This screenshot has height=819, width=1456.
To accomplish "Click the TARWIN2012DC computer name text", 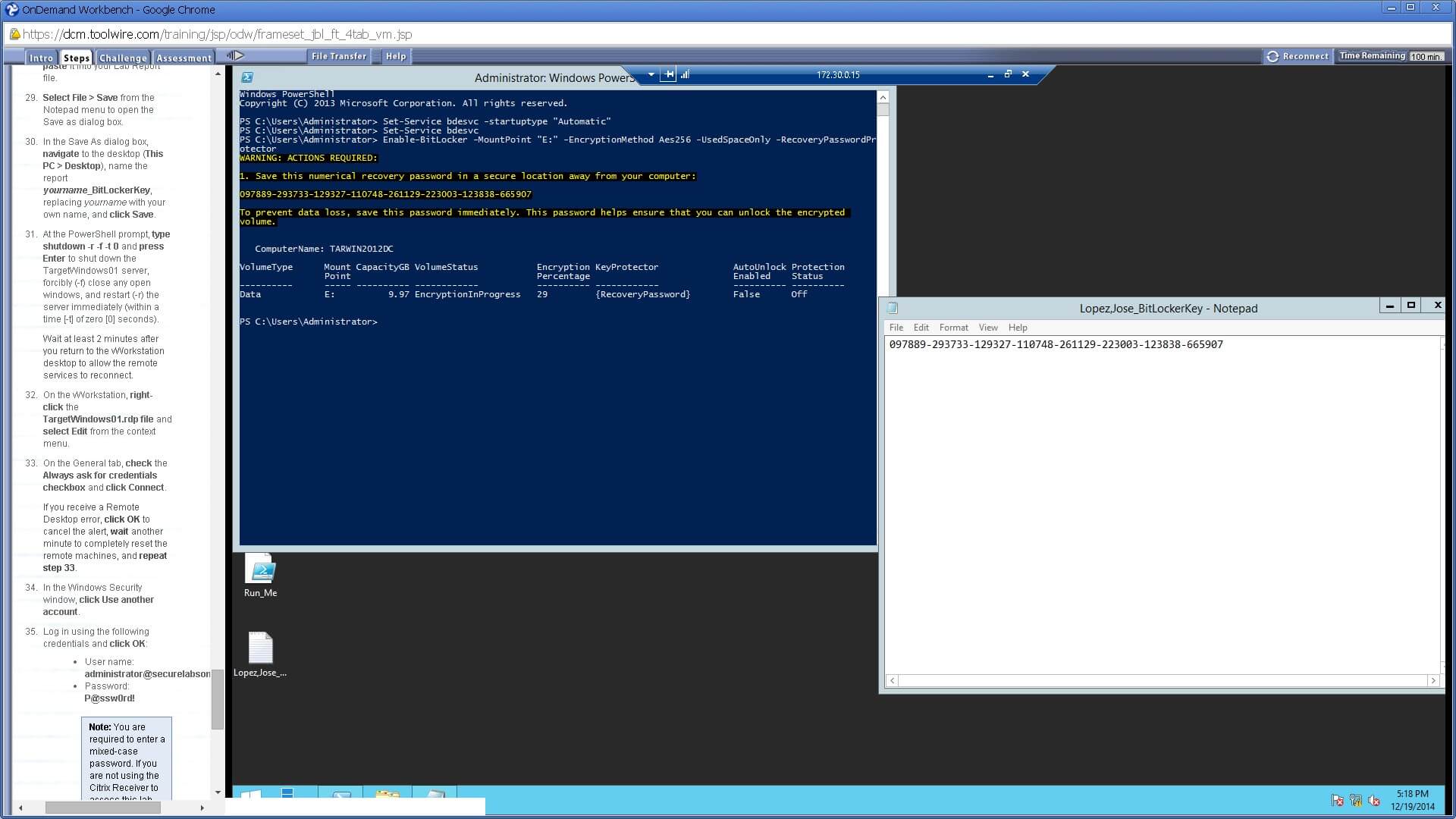I will [361, 249].
